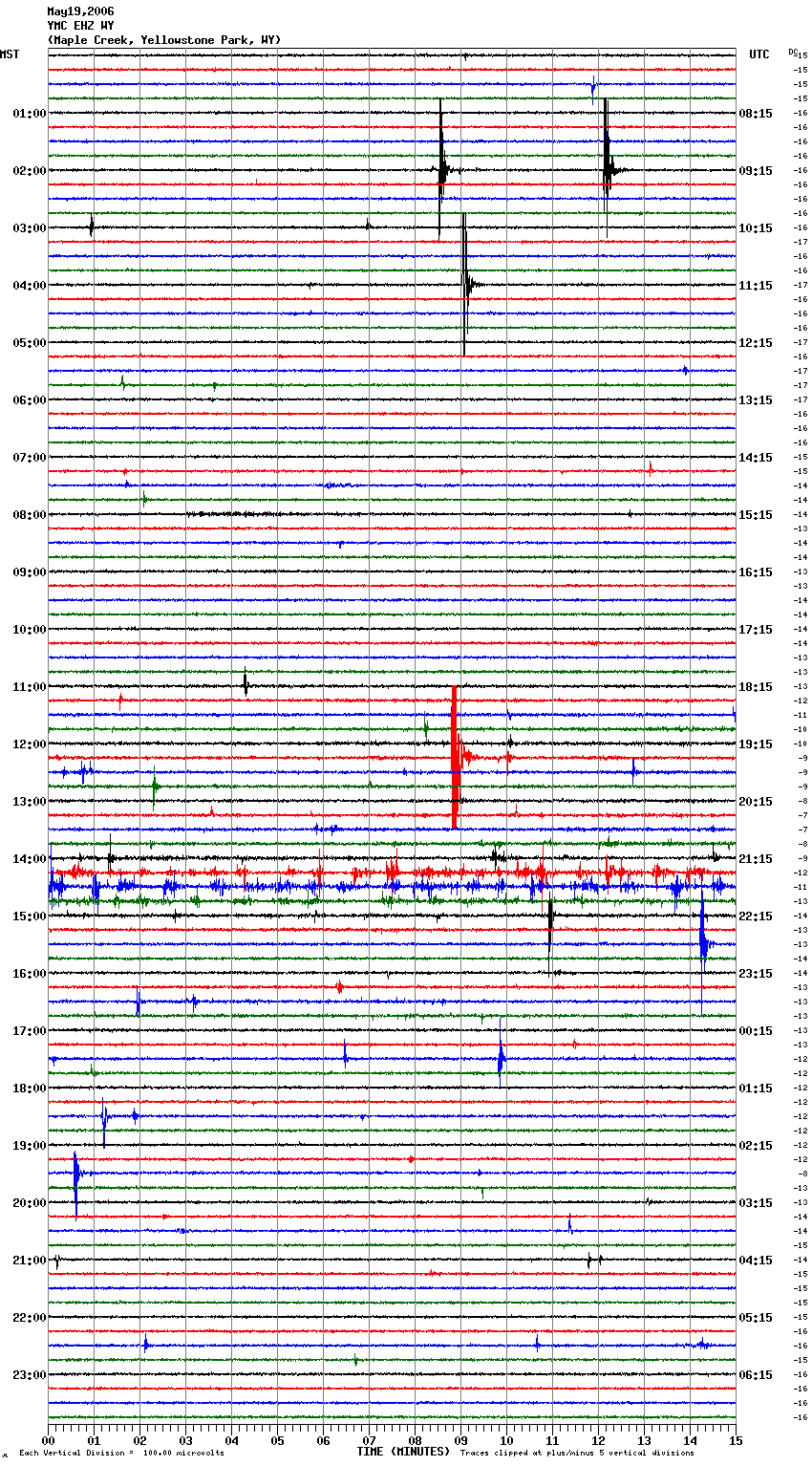
Task: Click the UTC time label '08:15'
Action: 756,114
